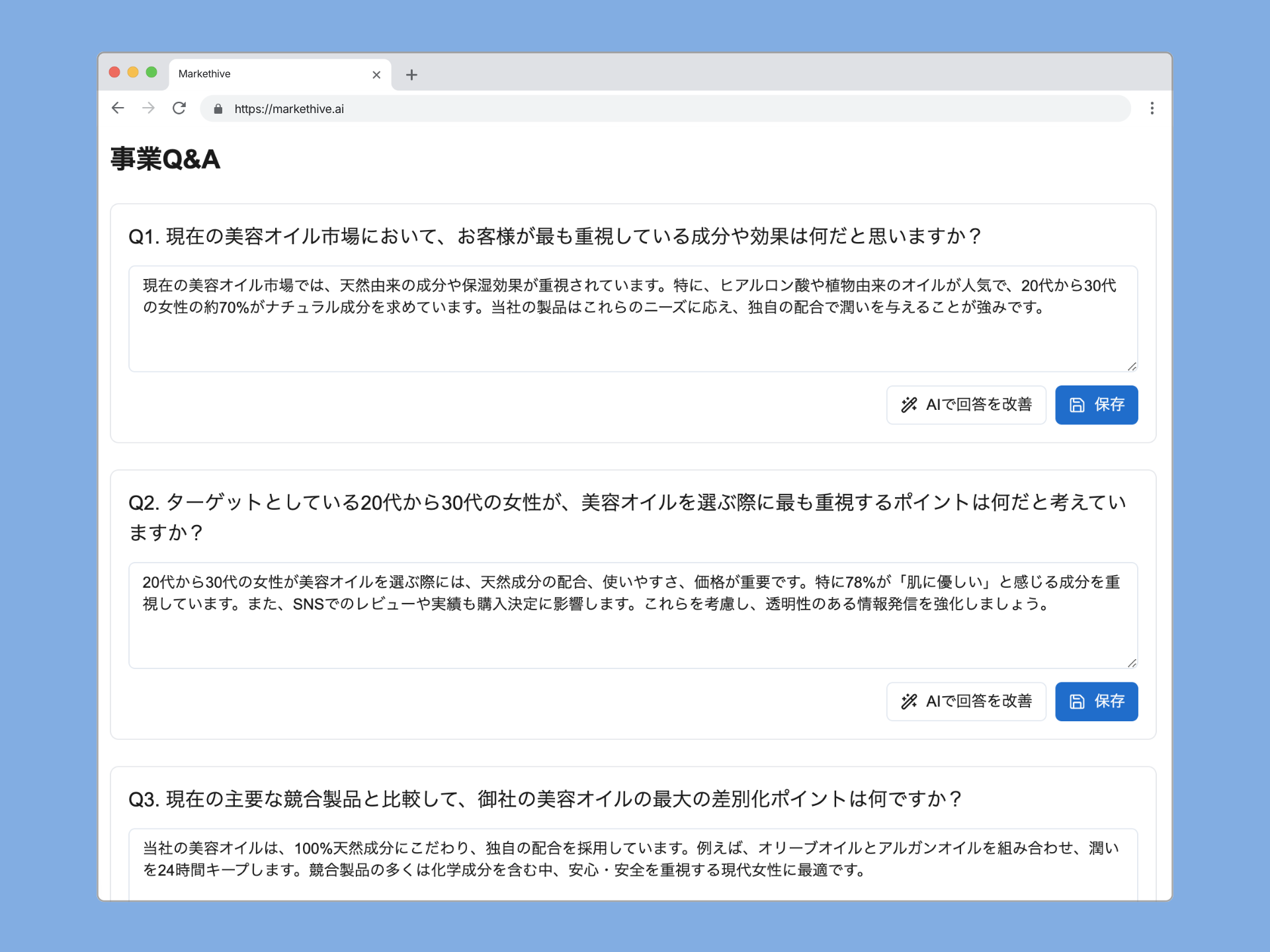Select the Markethive browser tab

pos(265,74)
